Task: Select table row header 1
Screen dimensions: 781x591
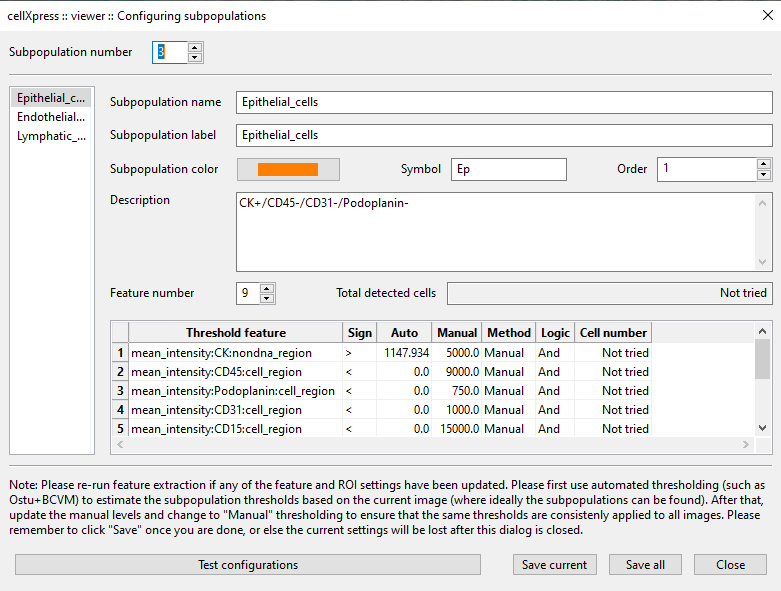Action: click(x=120, y=353)
